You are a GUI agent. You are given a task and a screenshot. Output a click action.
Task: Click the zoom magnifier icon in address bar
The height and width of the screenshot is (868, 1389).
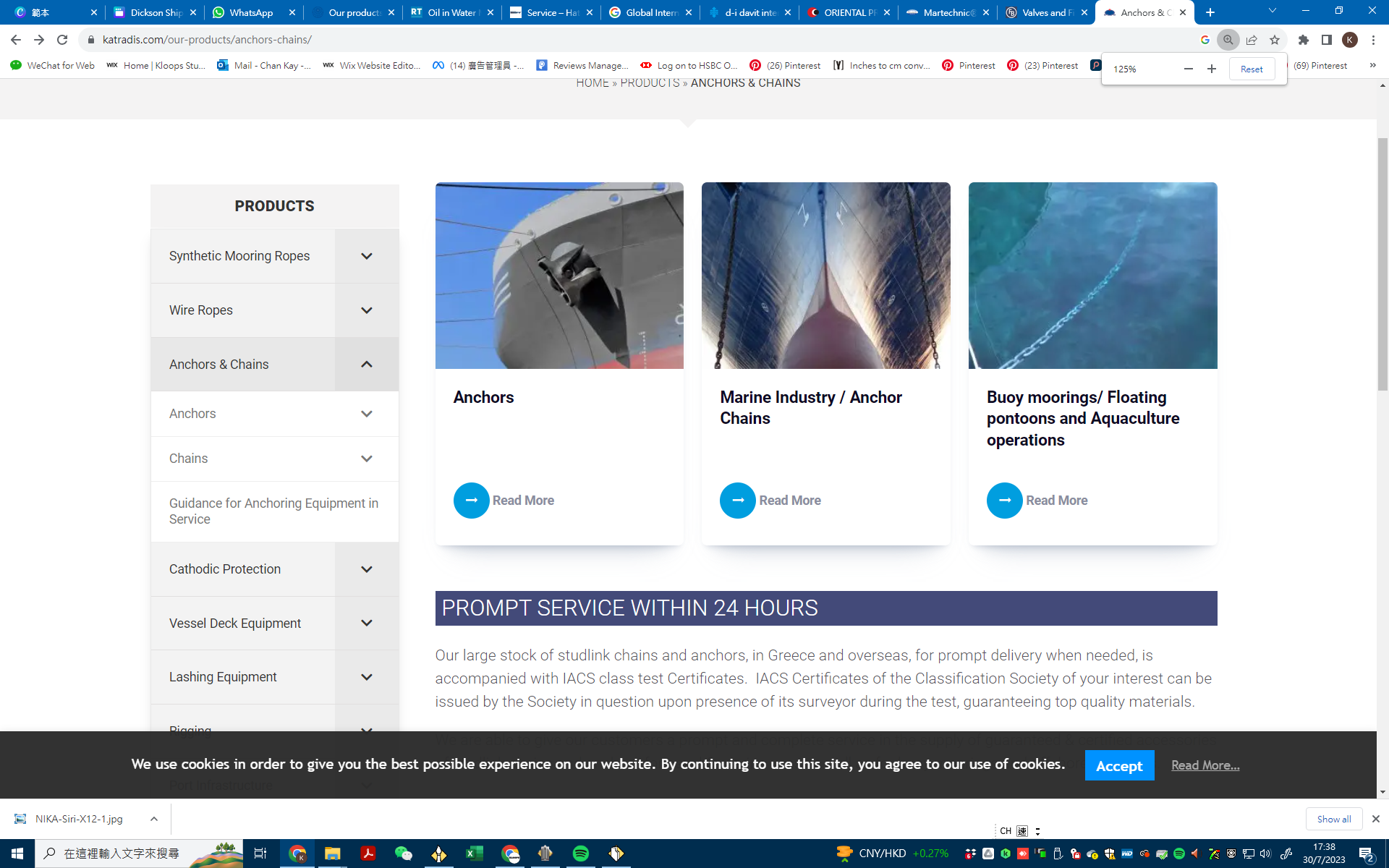pyautogui.click(x=1228, y=40)
